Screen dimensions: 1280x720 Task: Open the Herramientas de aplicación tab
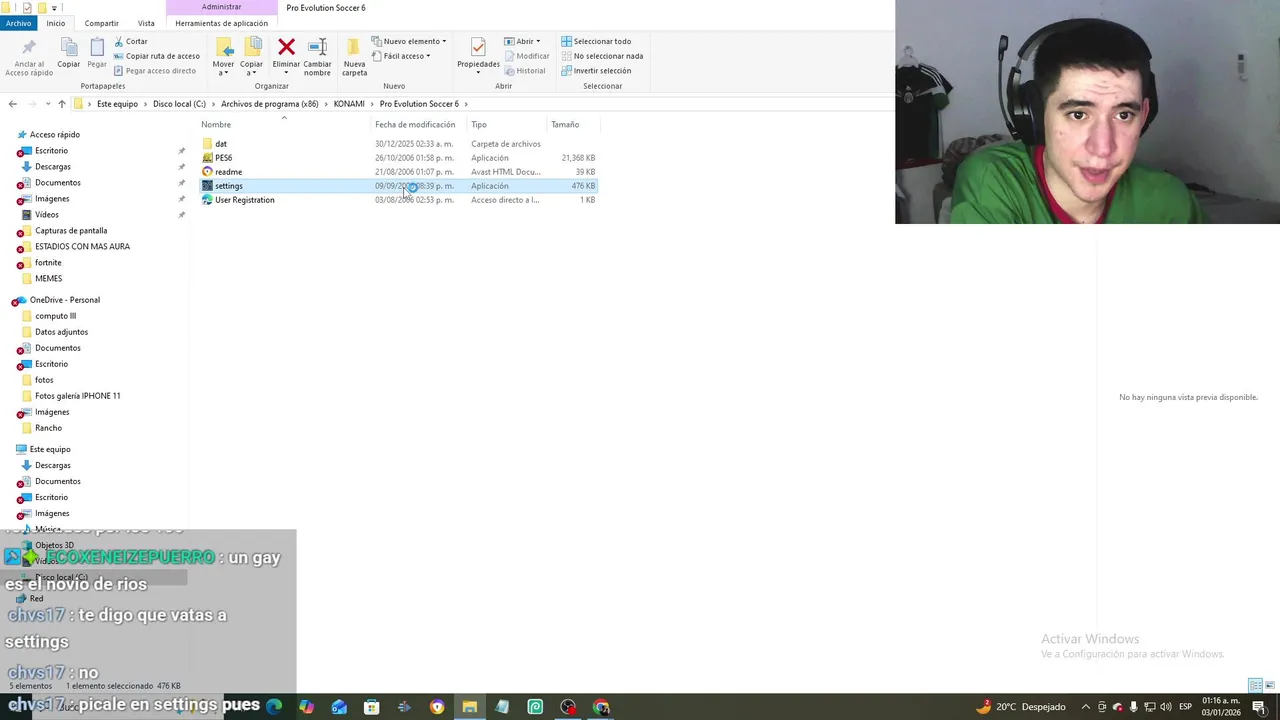pyautogui.click(x=221, y=23)
